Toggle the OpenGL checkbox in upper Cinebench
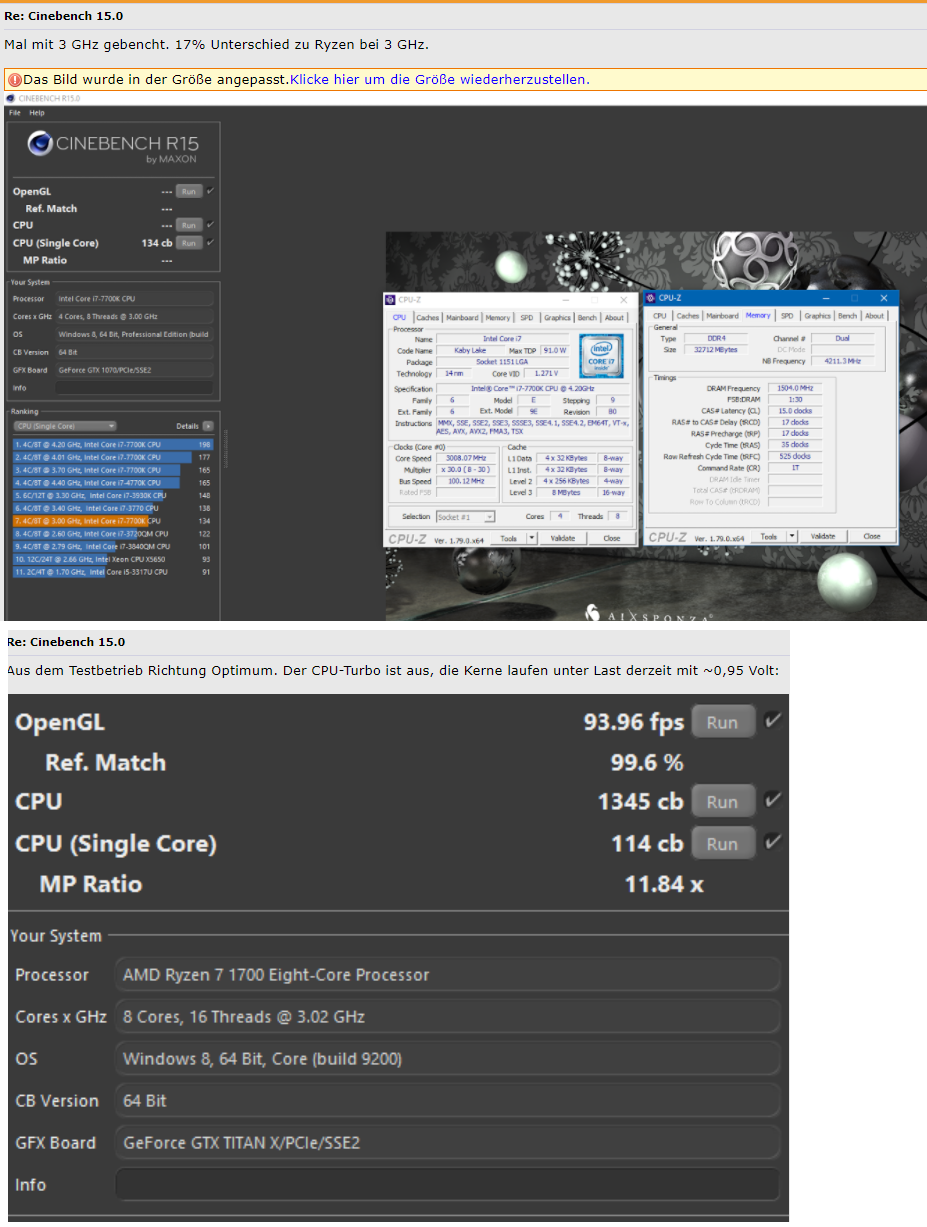The height and width of the screenshot is (1227, 927). [x=210, y=190]
